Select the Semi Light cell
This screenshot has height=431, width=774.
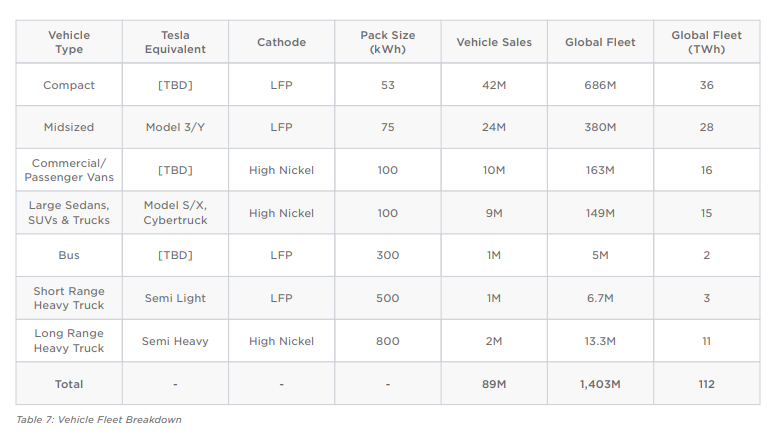(x=175, y=298)
